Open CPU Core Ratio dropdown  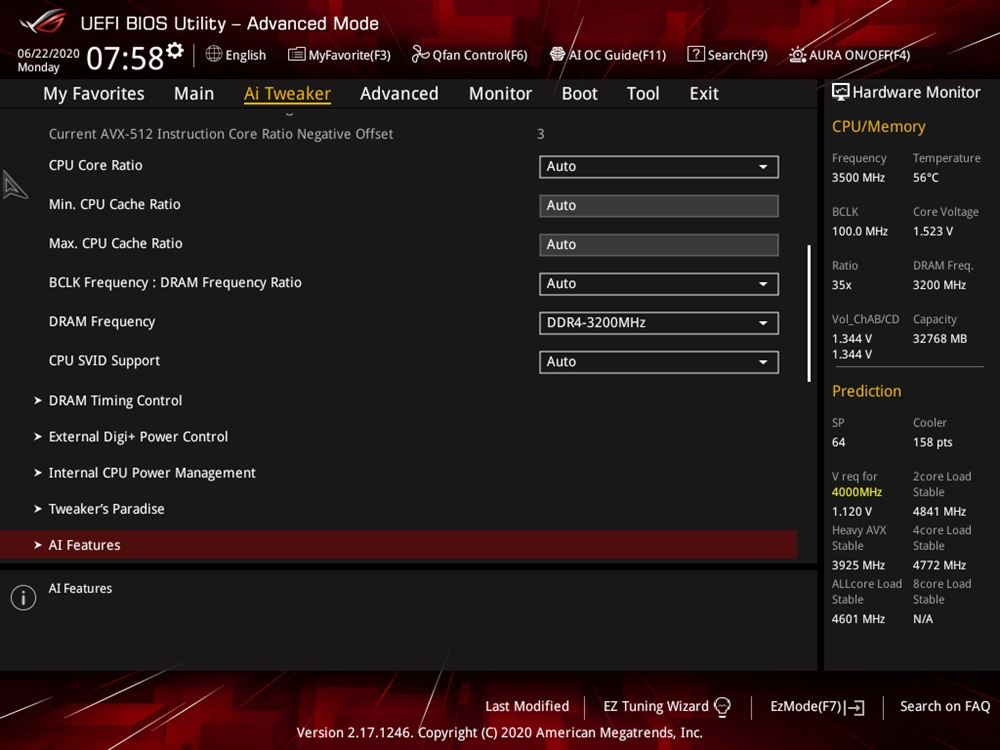click(659, 166)
